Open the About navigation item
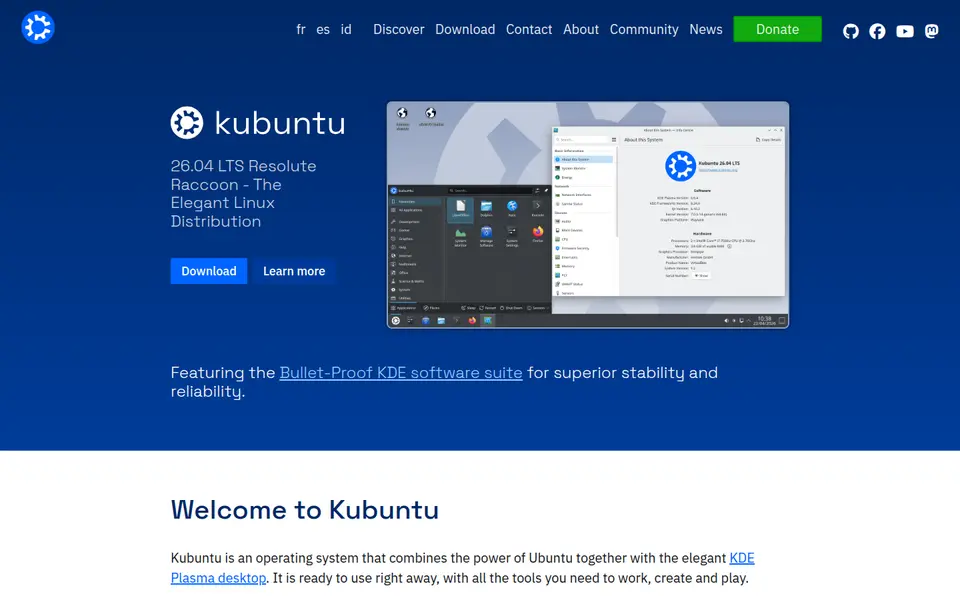The image size is (960, 600). point(581,29)
